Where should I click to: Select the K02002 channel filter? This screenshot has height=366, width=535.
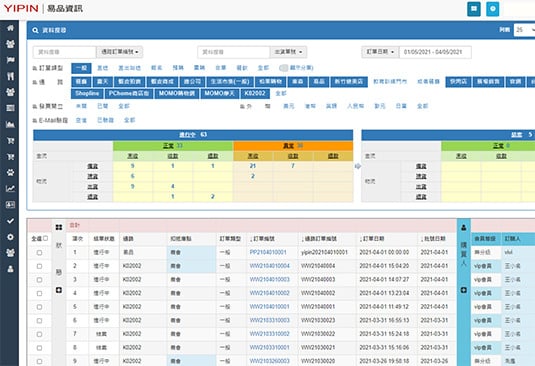255,93
